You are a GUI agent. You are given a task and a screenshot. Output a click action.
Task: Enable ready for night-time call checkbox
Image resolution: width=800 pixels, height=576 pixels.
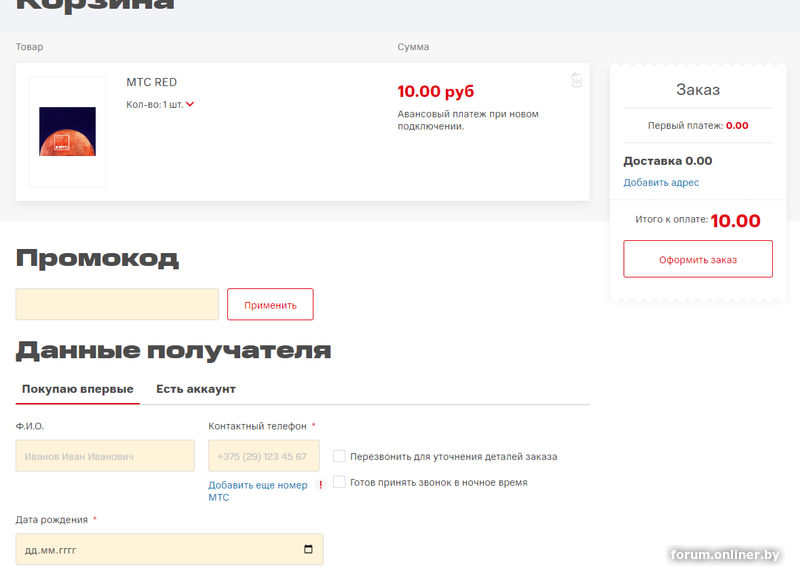pos(339,482)
